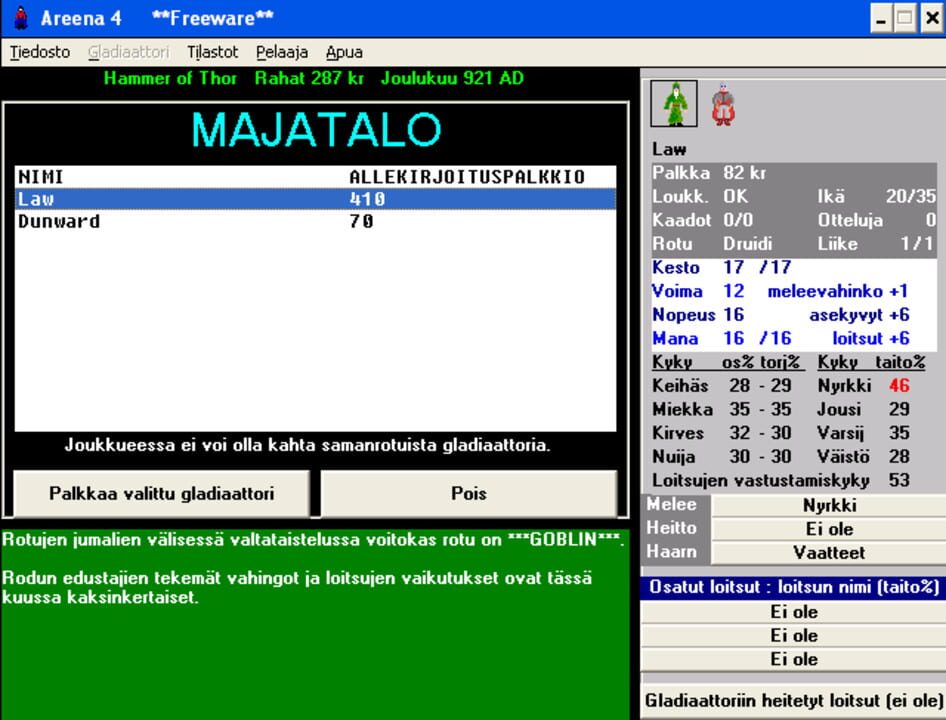Select Dunward row in the gladiator list
Image resolution: width=946 pixels, height=720 pixels.
316,221
